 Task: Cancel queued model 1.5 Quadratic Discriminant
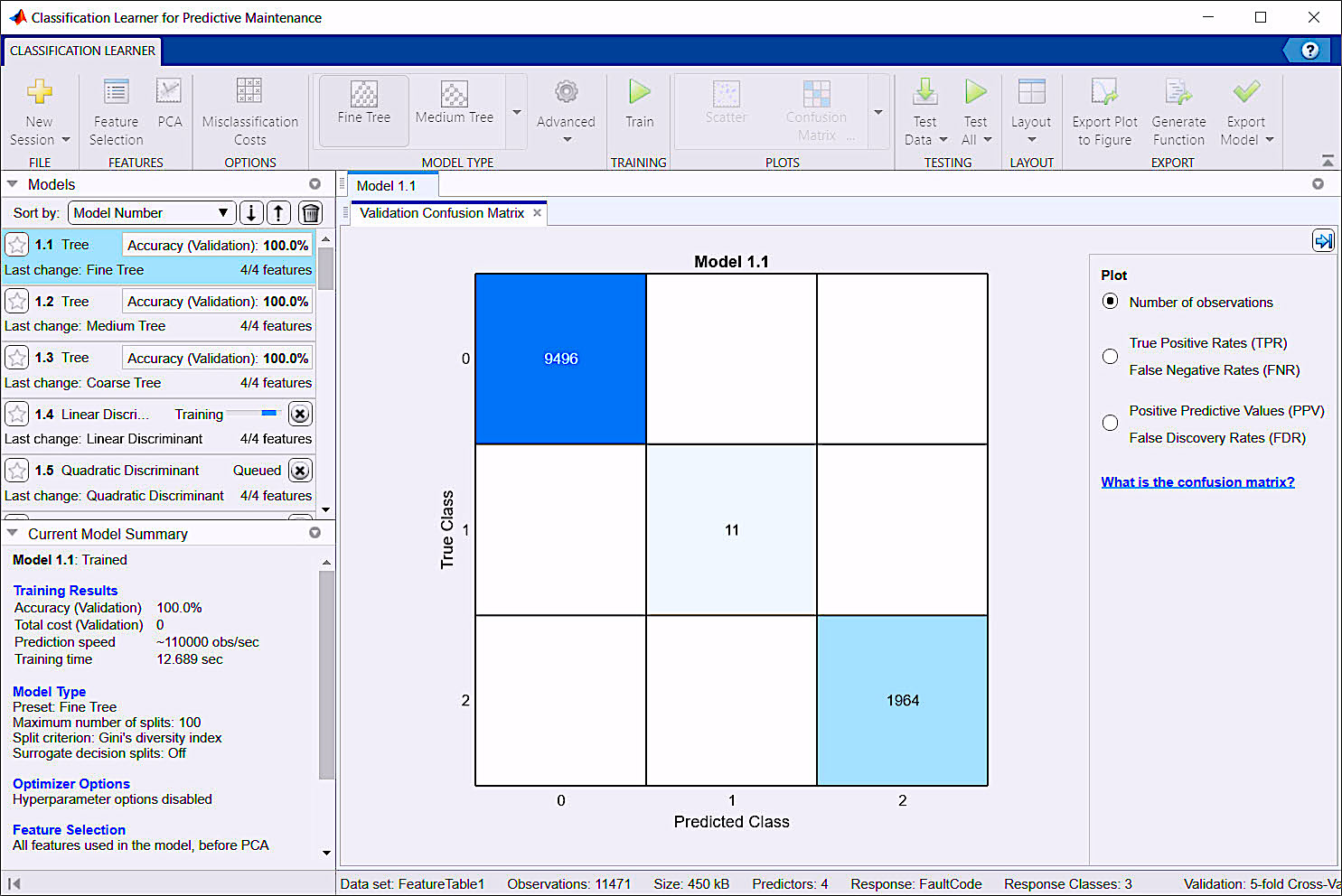coord(300,471)
